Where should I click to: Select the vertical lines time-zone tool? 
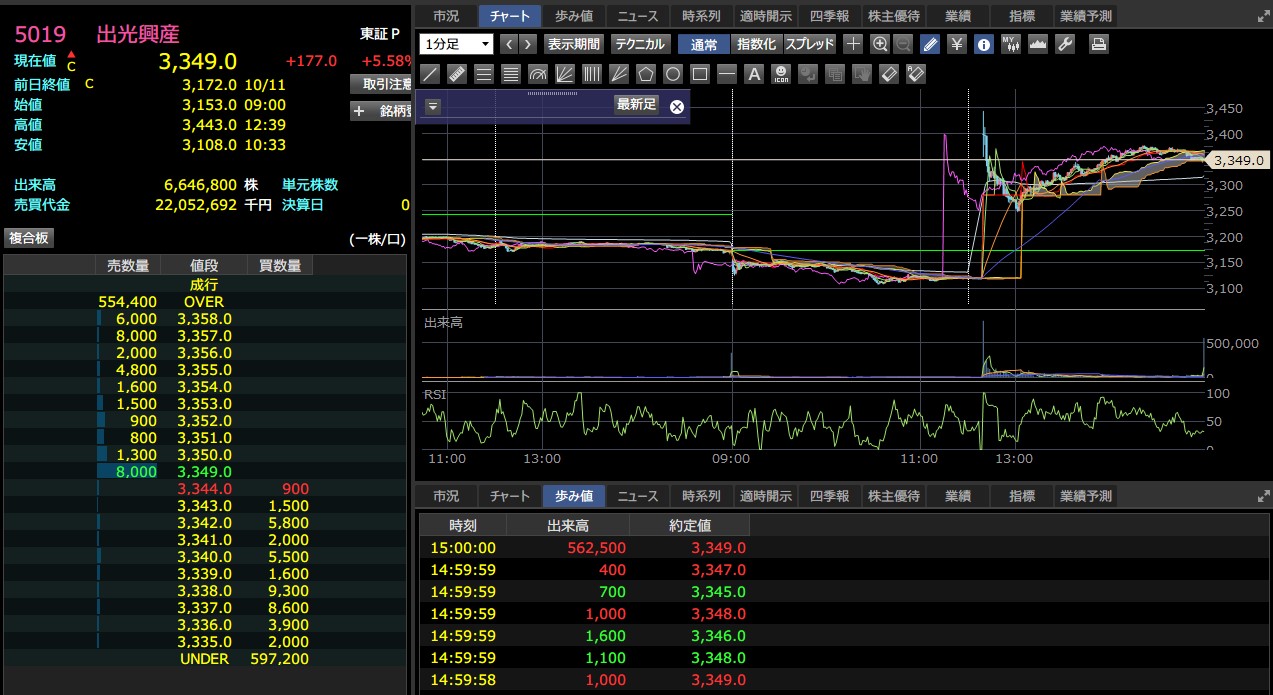coord(592,74)
